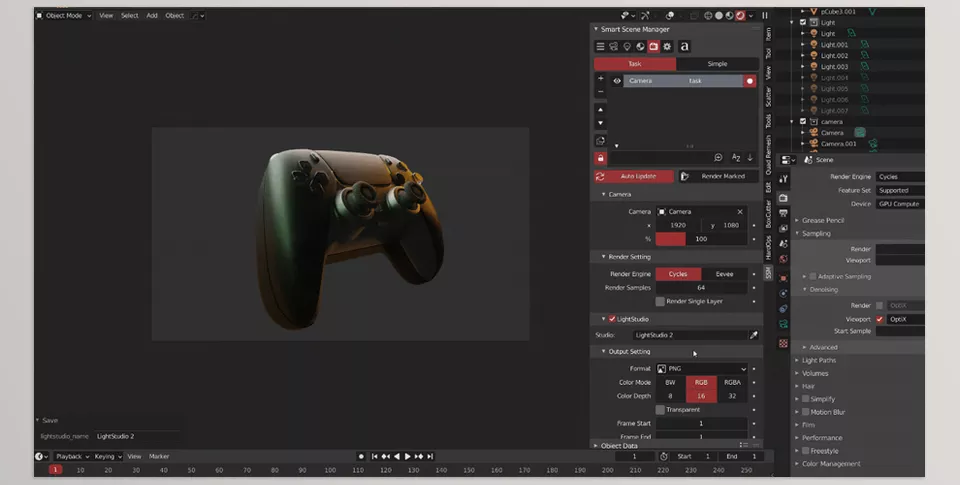Enable the Render Single Layer checkbox
The height and width of the screenshot is (485, 960).
(x=660, y=301)
